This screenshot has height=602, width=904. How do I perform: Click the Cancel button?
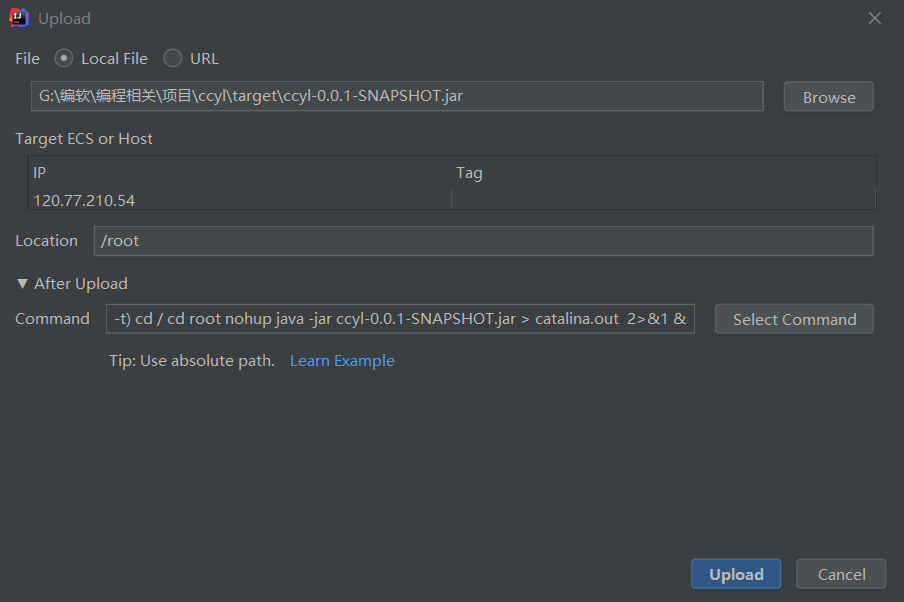(841, 574)
